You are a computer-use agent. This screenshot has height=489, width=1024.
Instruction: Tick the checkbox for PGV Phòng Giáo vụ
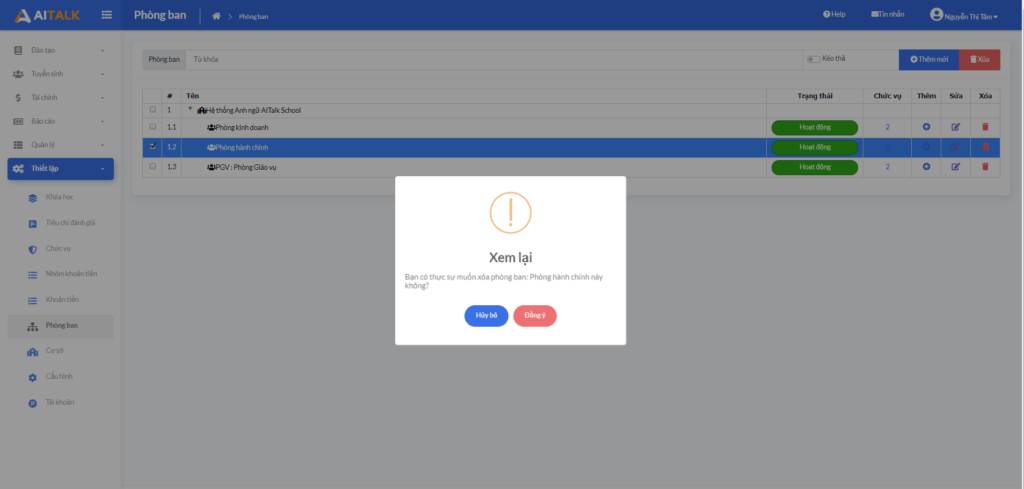(153, 166)
